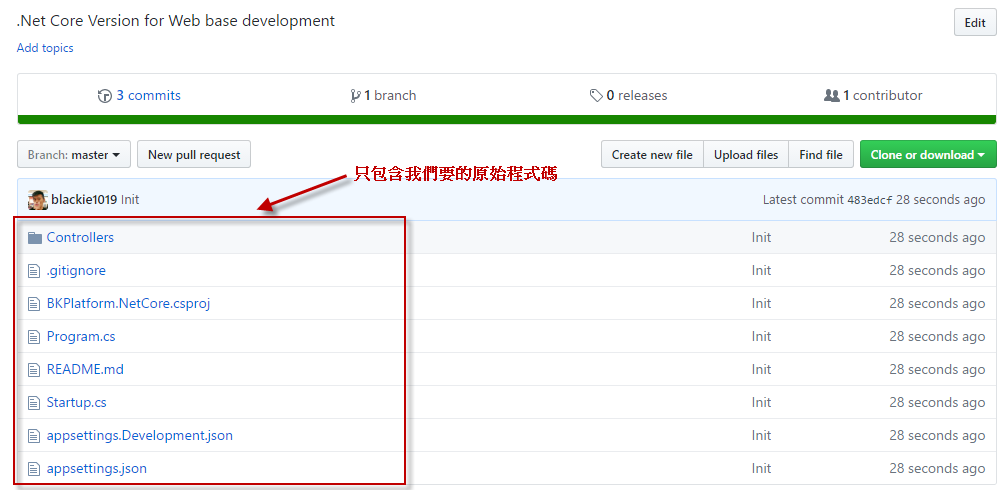The image size is (1006, 490).
Task: Open the Branch: master dropdown
Action: (74, 155)
